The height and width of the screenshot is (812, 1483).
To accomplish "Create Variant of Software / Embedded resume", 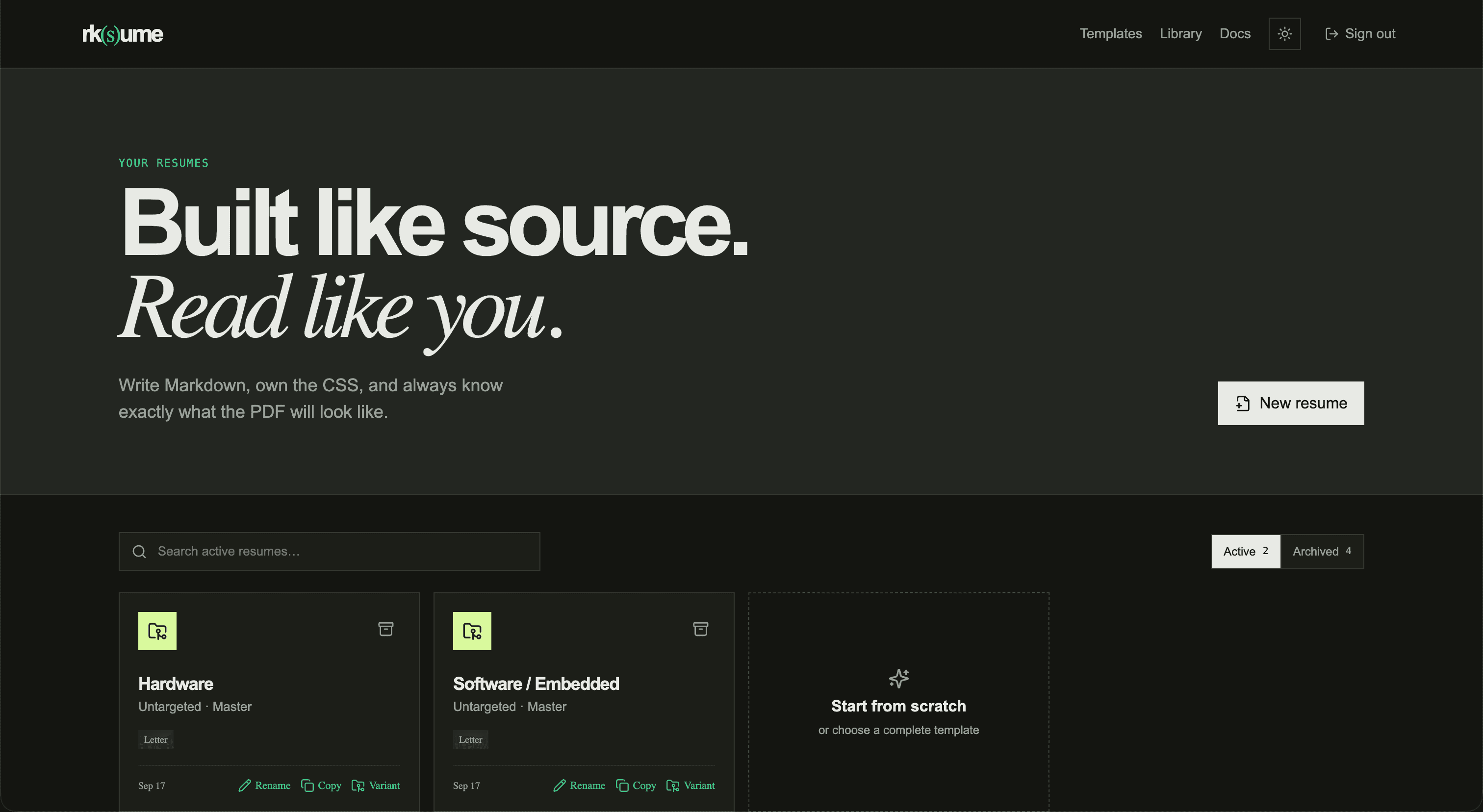I will click(690, 786).
